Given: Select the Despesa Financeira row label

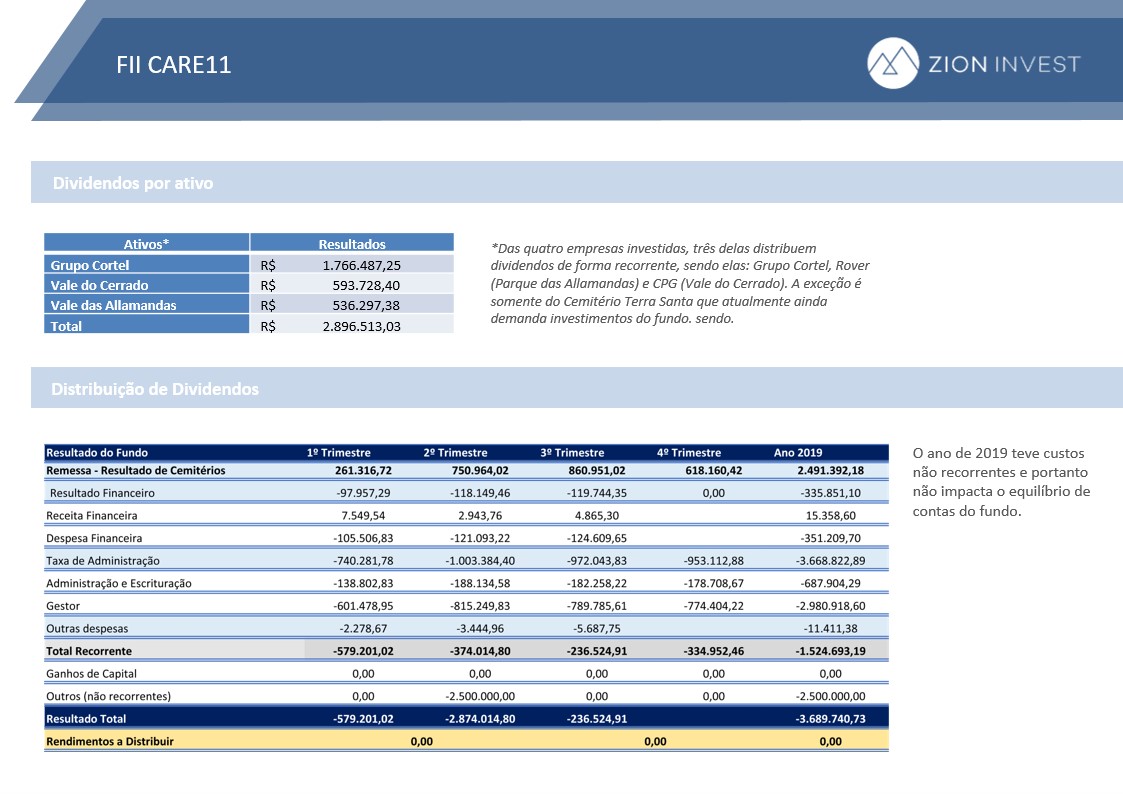Looking at the screenshot, I should point(94,538).
